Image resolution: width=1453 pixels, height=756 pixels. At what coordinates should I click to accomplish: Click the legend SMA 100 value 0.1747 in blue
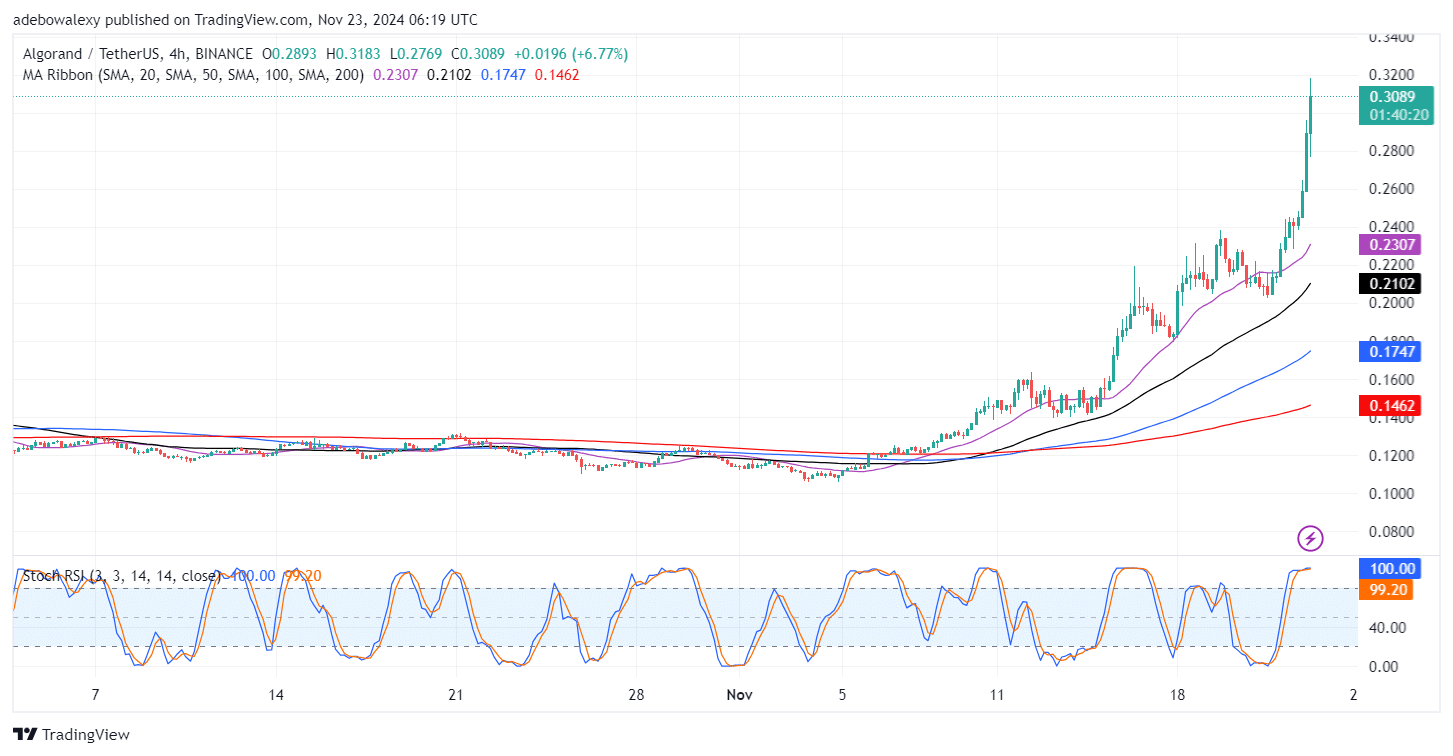click(x=503, y=74)
